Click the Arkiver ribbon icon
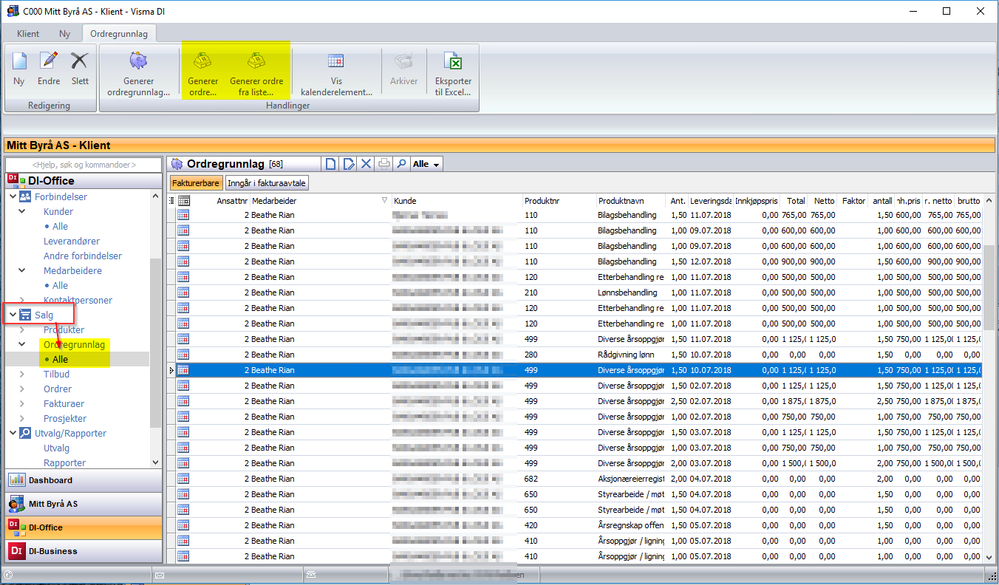Image resolution: width=999 pixels, height=585 pixels. (x=403, y=61)
